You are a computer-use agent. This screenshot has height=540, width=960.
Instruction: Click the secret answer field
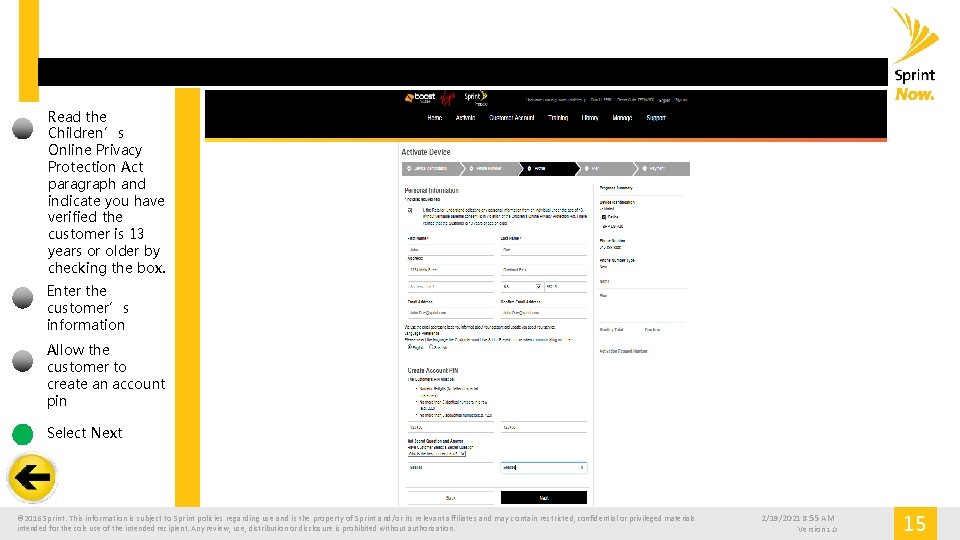point(451,467)
